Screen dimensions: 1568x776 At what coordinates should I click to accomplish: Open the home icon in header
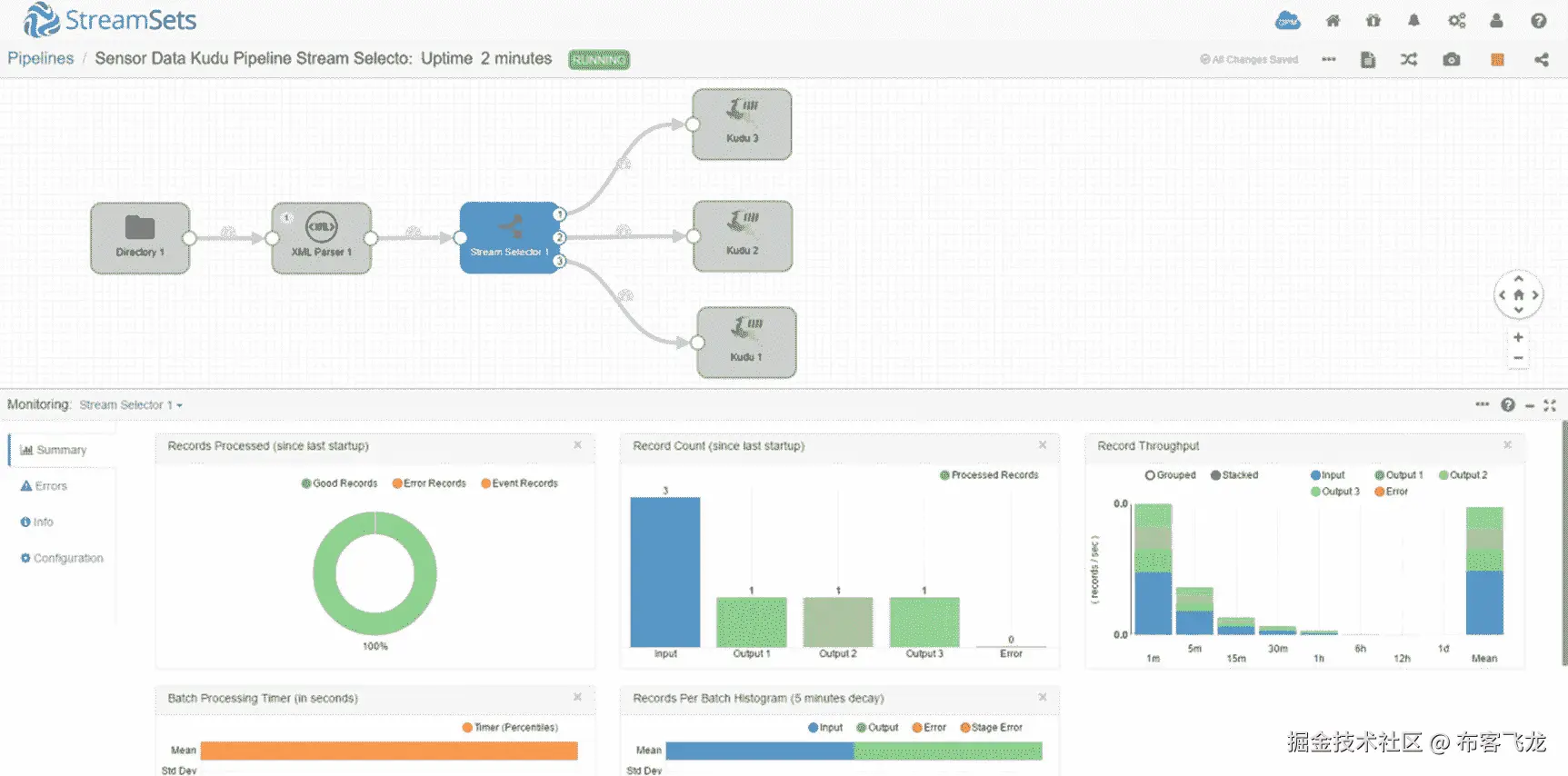point(1333,21)
